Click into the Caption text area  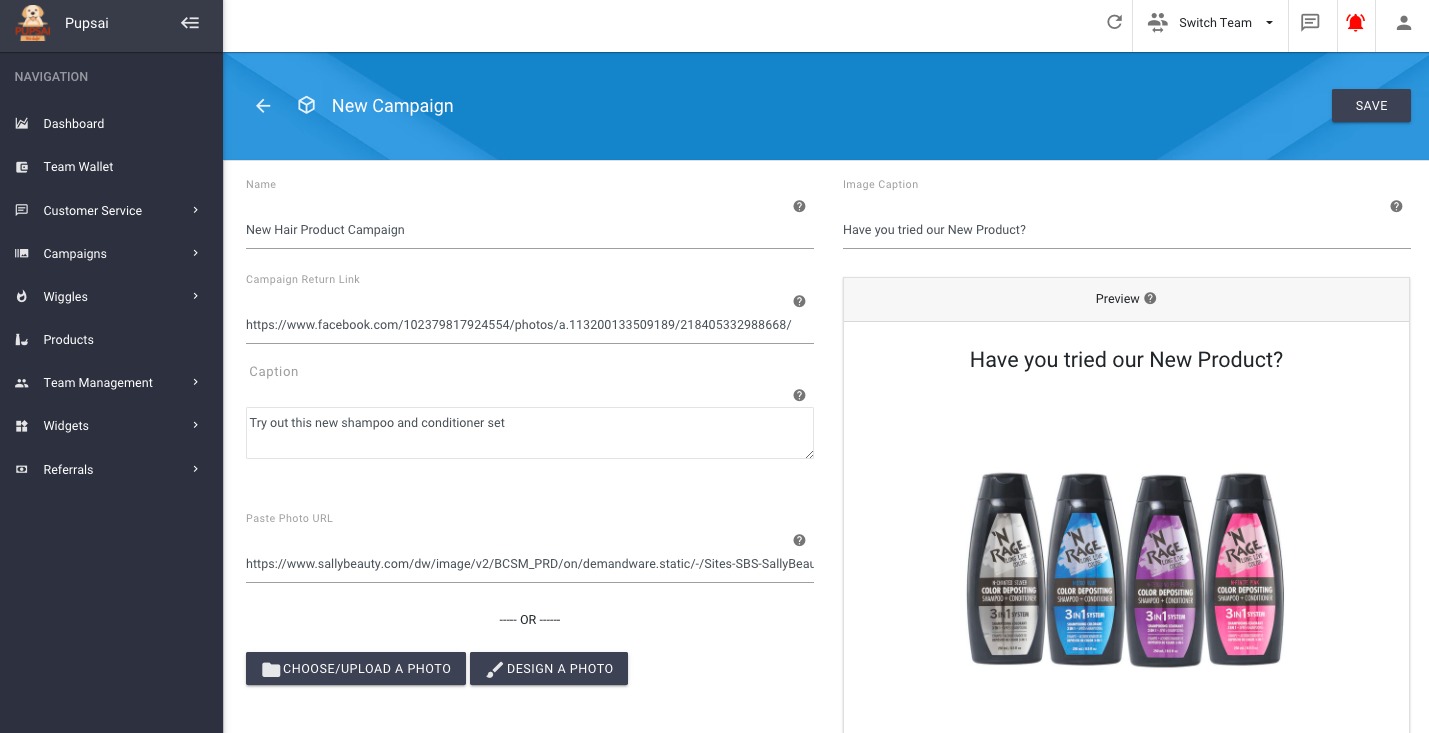coord(529,433)
